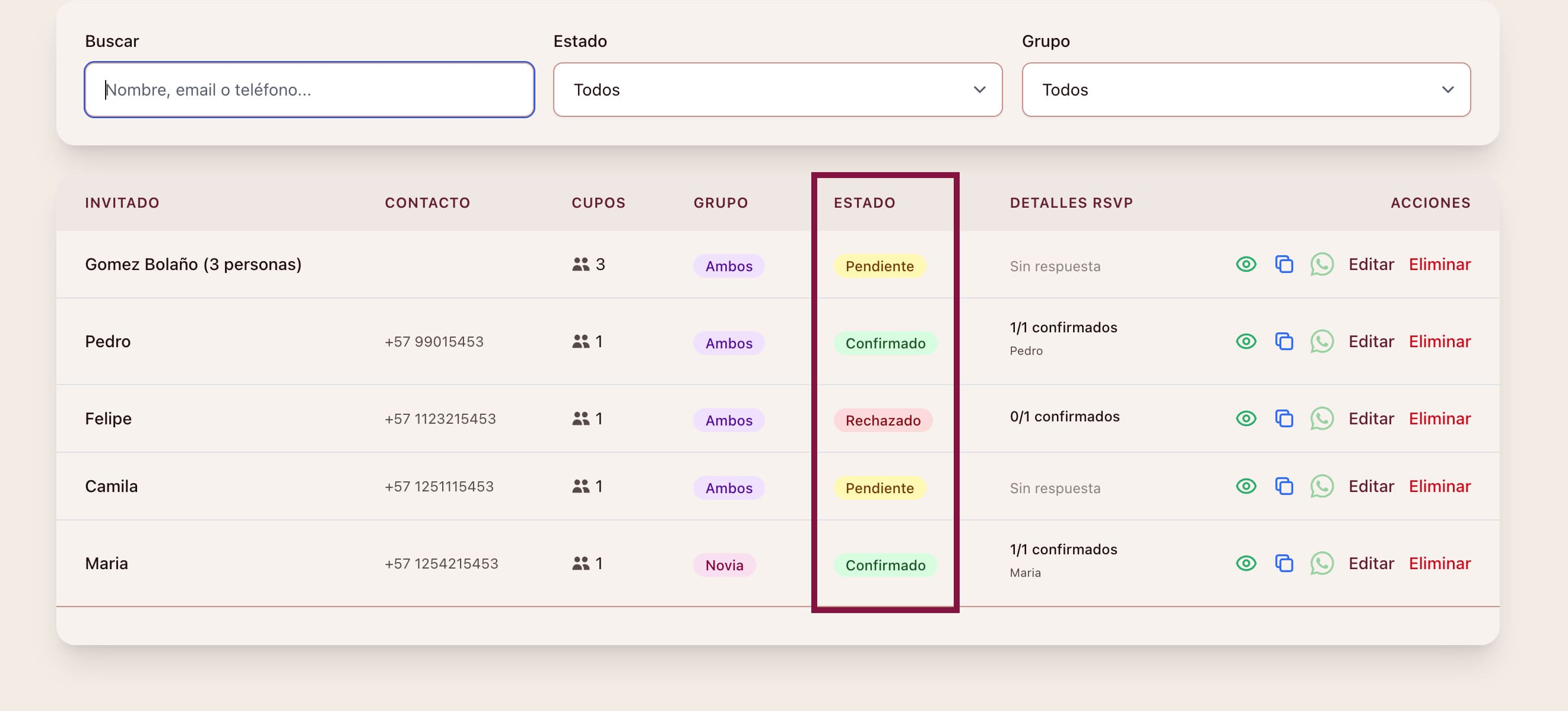Click the eye icon for Maria
1568x711 pixels.
coord(1245,564)
